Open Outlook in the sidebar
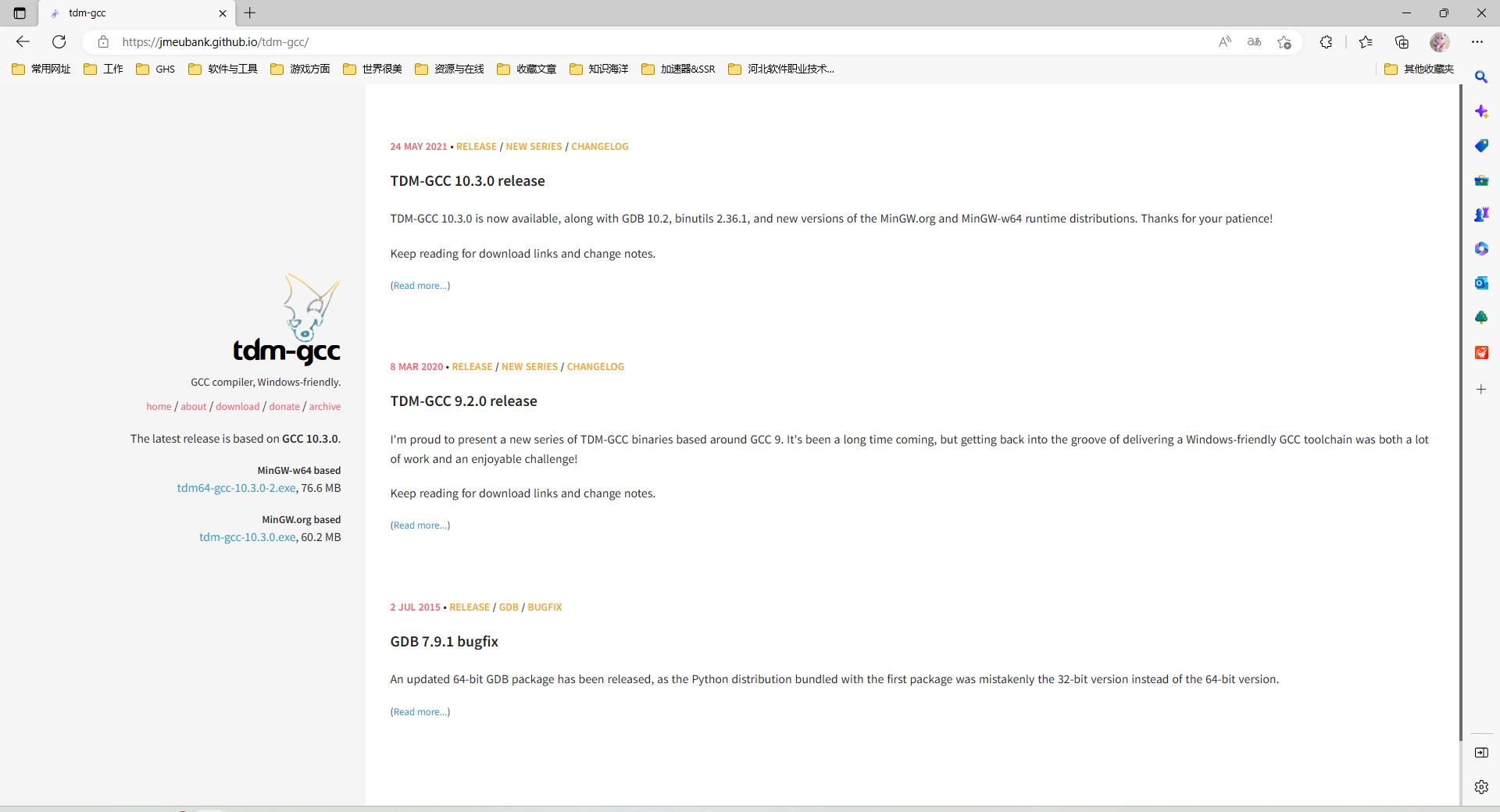 [x=1481, y=283]
